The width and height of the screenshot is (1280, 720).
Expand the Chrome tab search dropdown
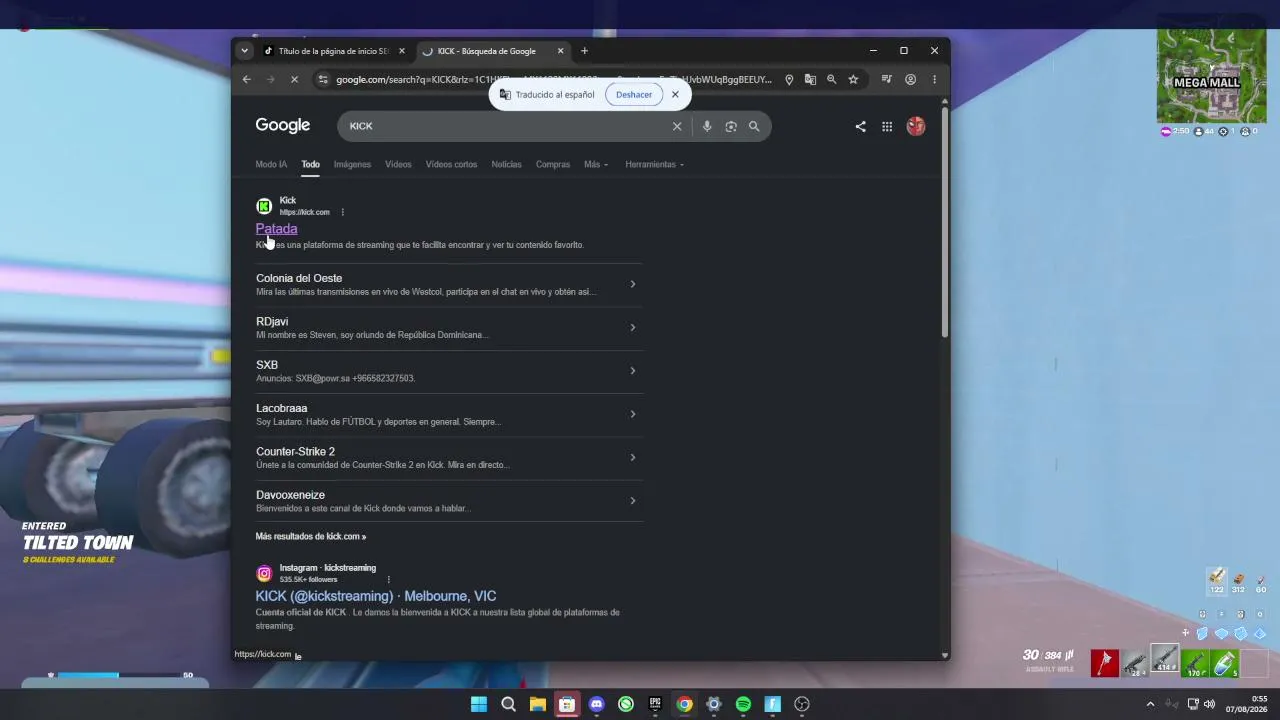coord(244,51)
